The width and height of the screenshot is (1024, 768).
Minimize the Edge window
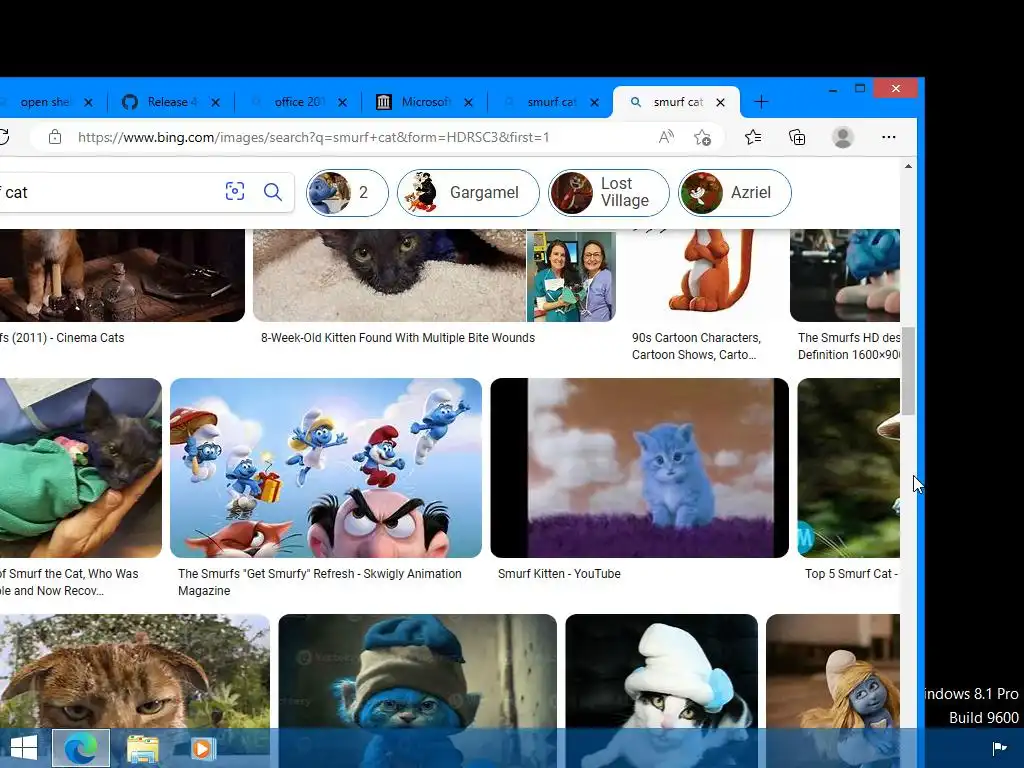click(x=833, y=89)
